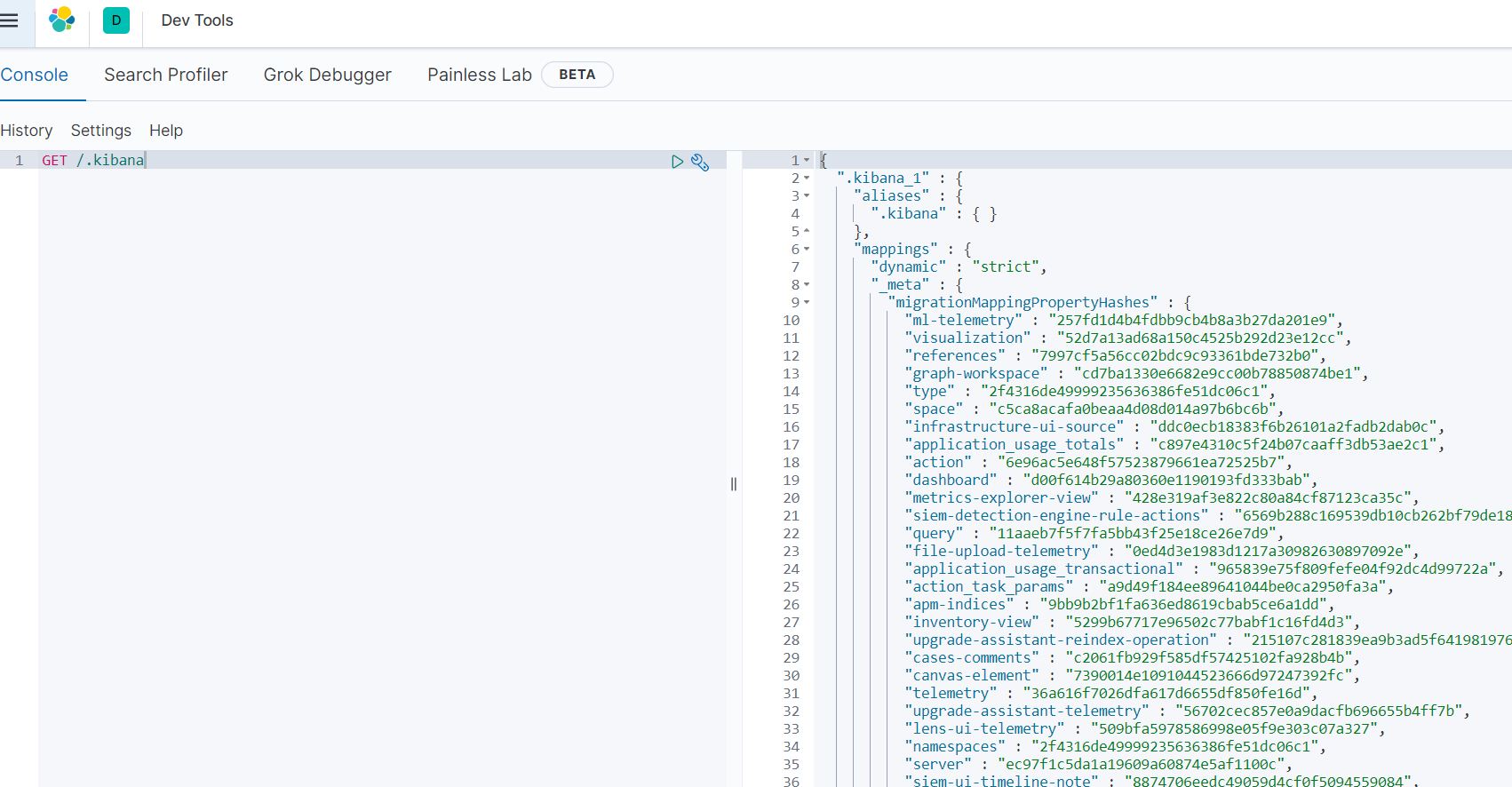Click the ".kibana" alias on line 4
This screenshot has height=787, width=1512.
(x=909, y=213)
